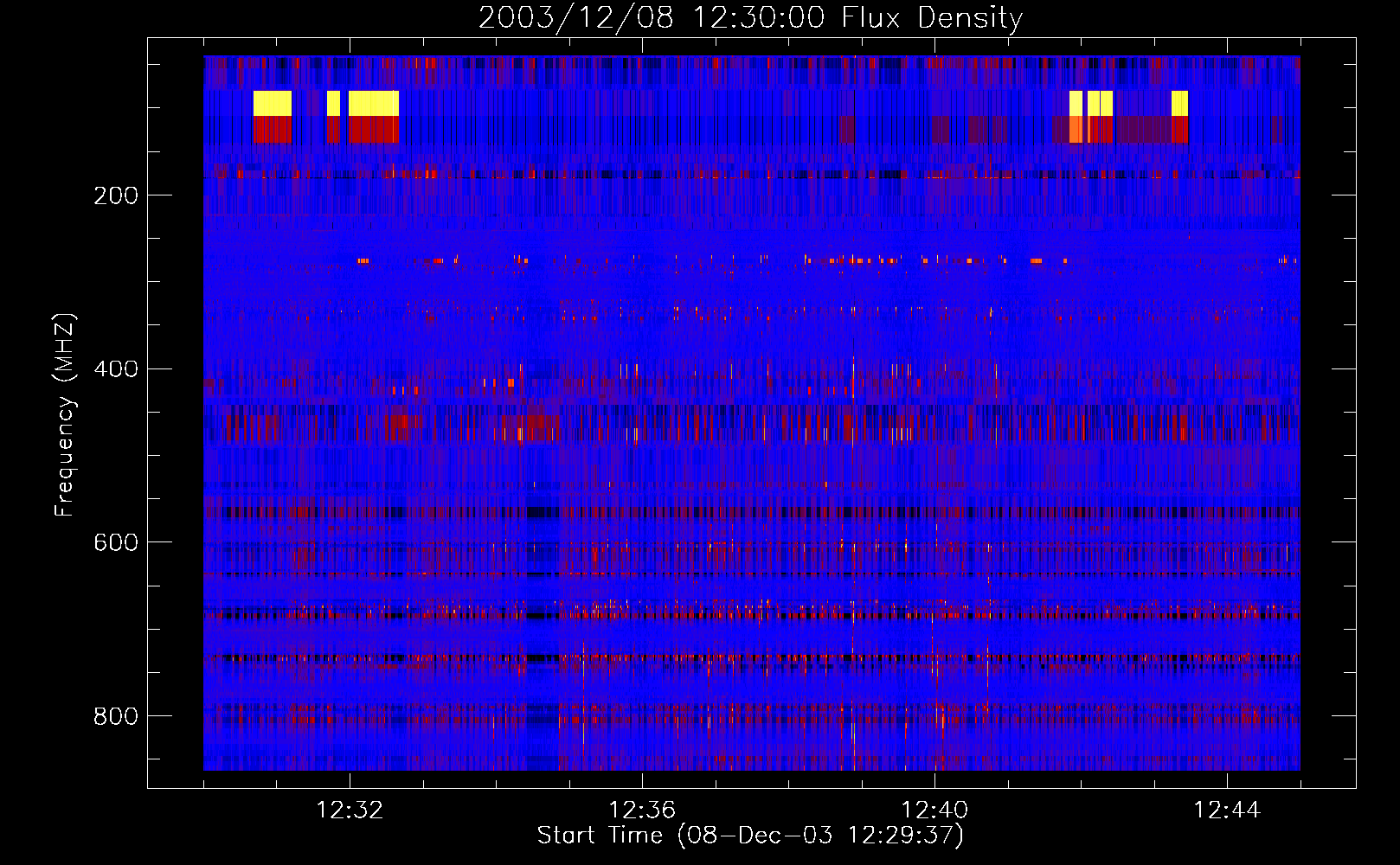This screenshot has height=865, width=1400.
Task: Click the 200 frequency tick label
Action: tap(116, 195)
